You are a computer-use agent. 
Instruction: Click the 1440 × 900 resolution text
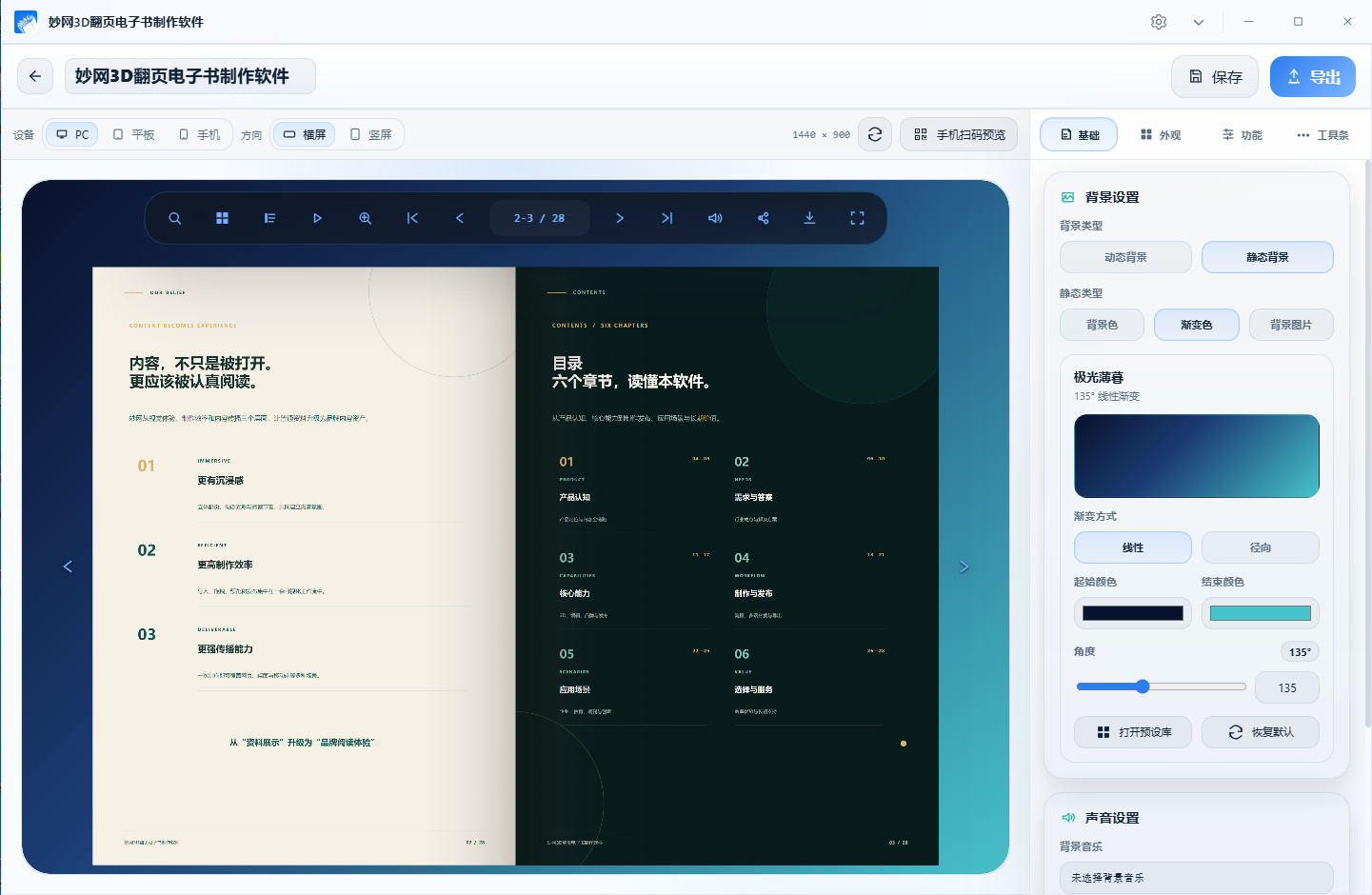[x=822, y=135]
